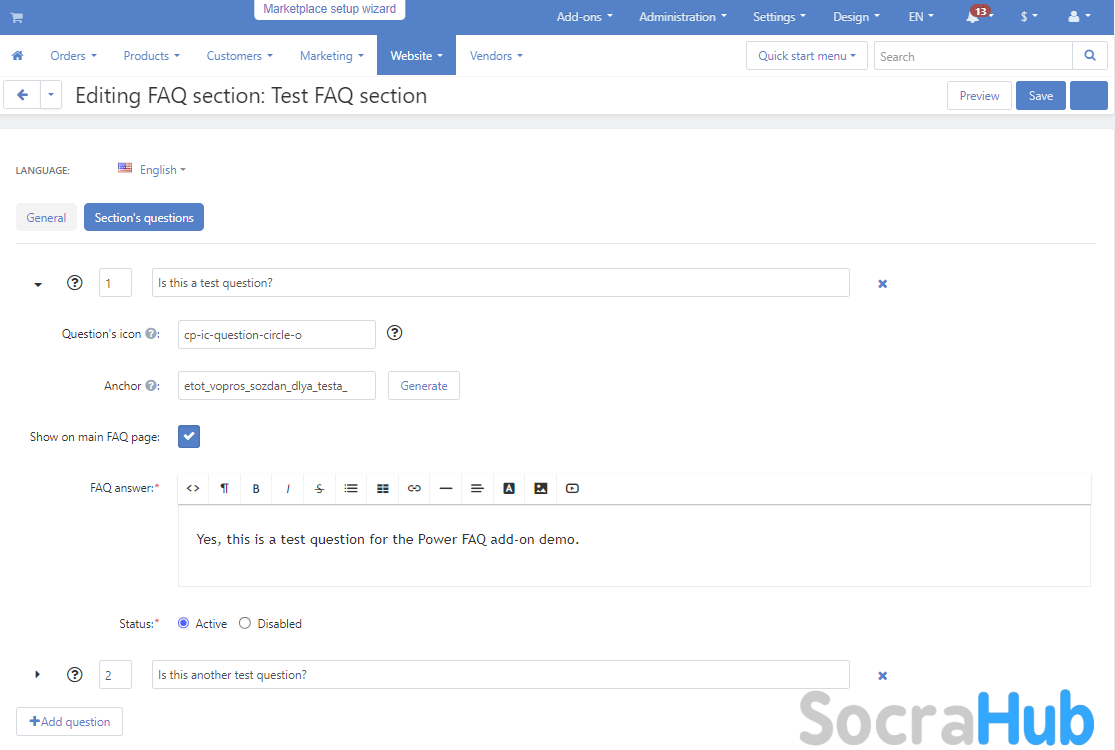Expand the second question section arrow
The image size is (1115, 750).
(38, 675)
